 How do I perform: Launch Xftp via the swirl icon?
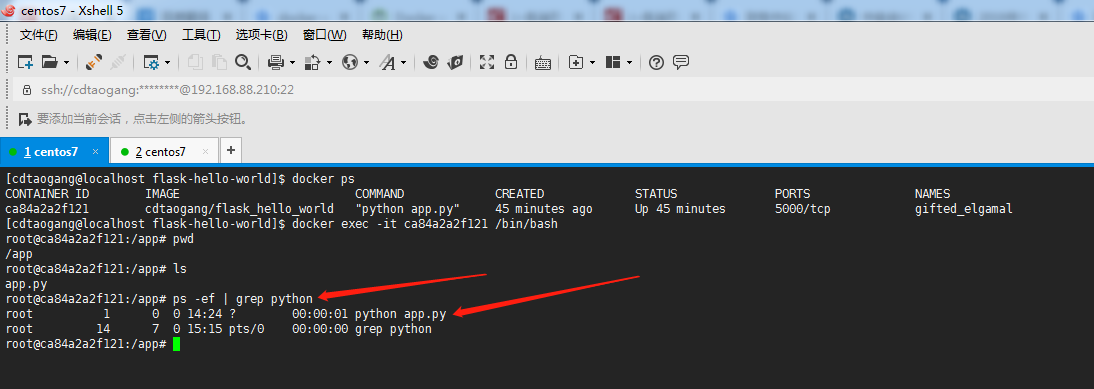430,63
